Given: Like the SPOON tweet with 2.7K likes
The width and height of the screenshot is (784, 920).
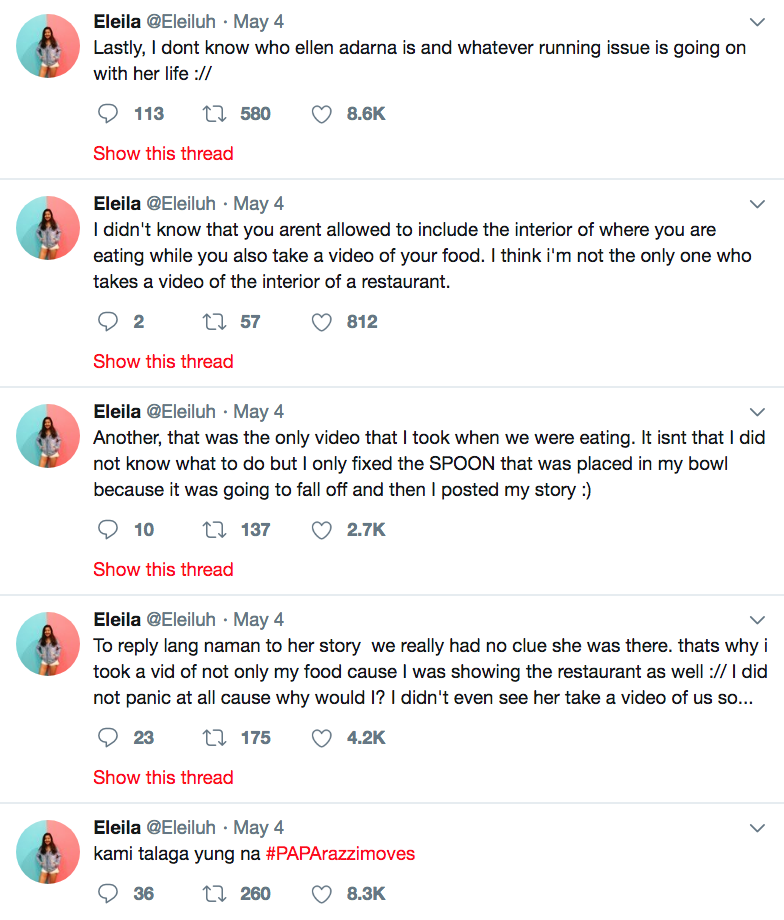Looking at the screenshot, I should 321,530.
